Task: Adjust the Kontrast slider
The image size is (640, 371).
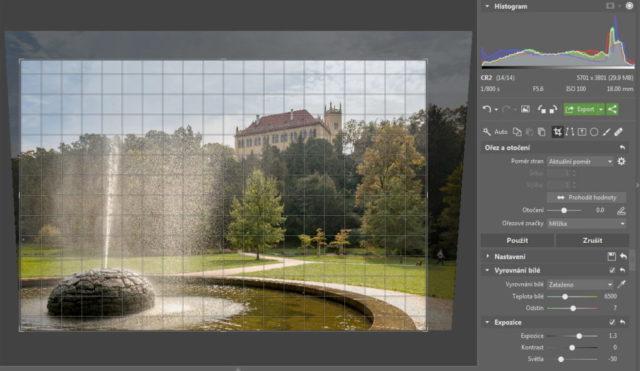Action: [572, 347]
